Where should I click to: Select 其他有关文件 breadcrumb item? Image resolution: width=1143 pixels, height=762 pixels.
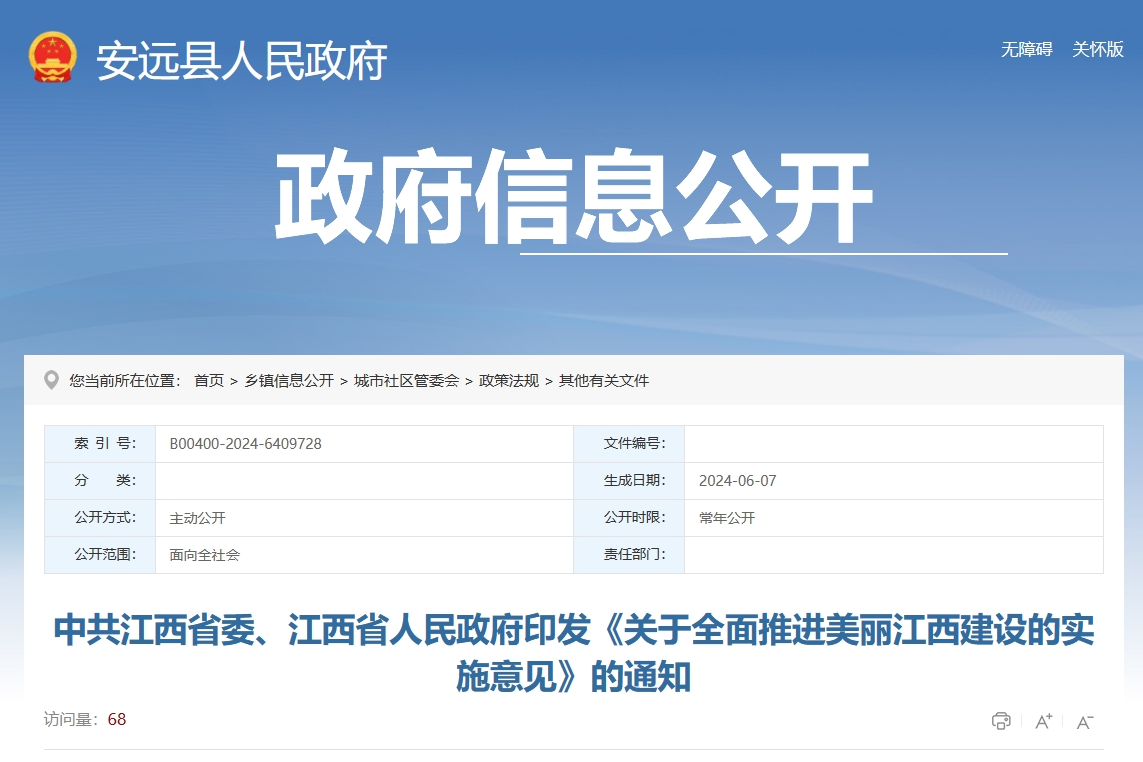tap(604, 381)
